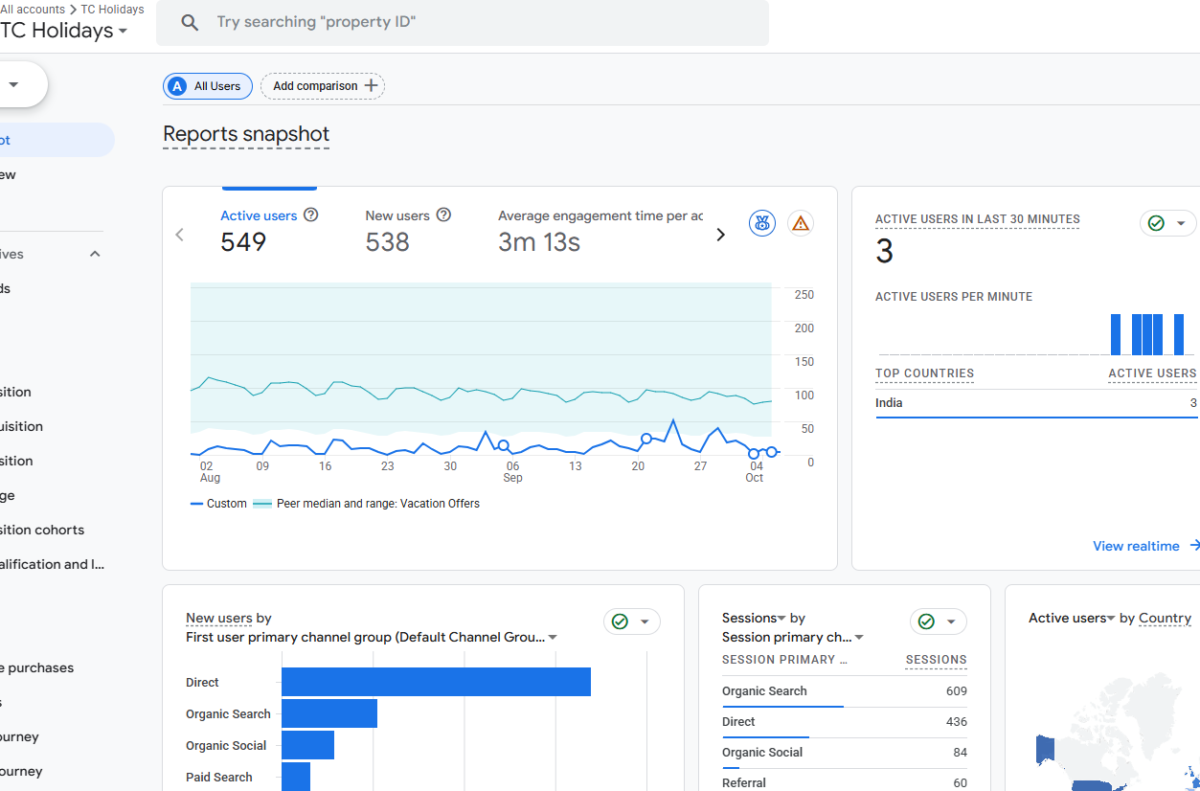Expand the TC Holidays property selector
1200x791 pixels.
[x=64, y=31]
